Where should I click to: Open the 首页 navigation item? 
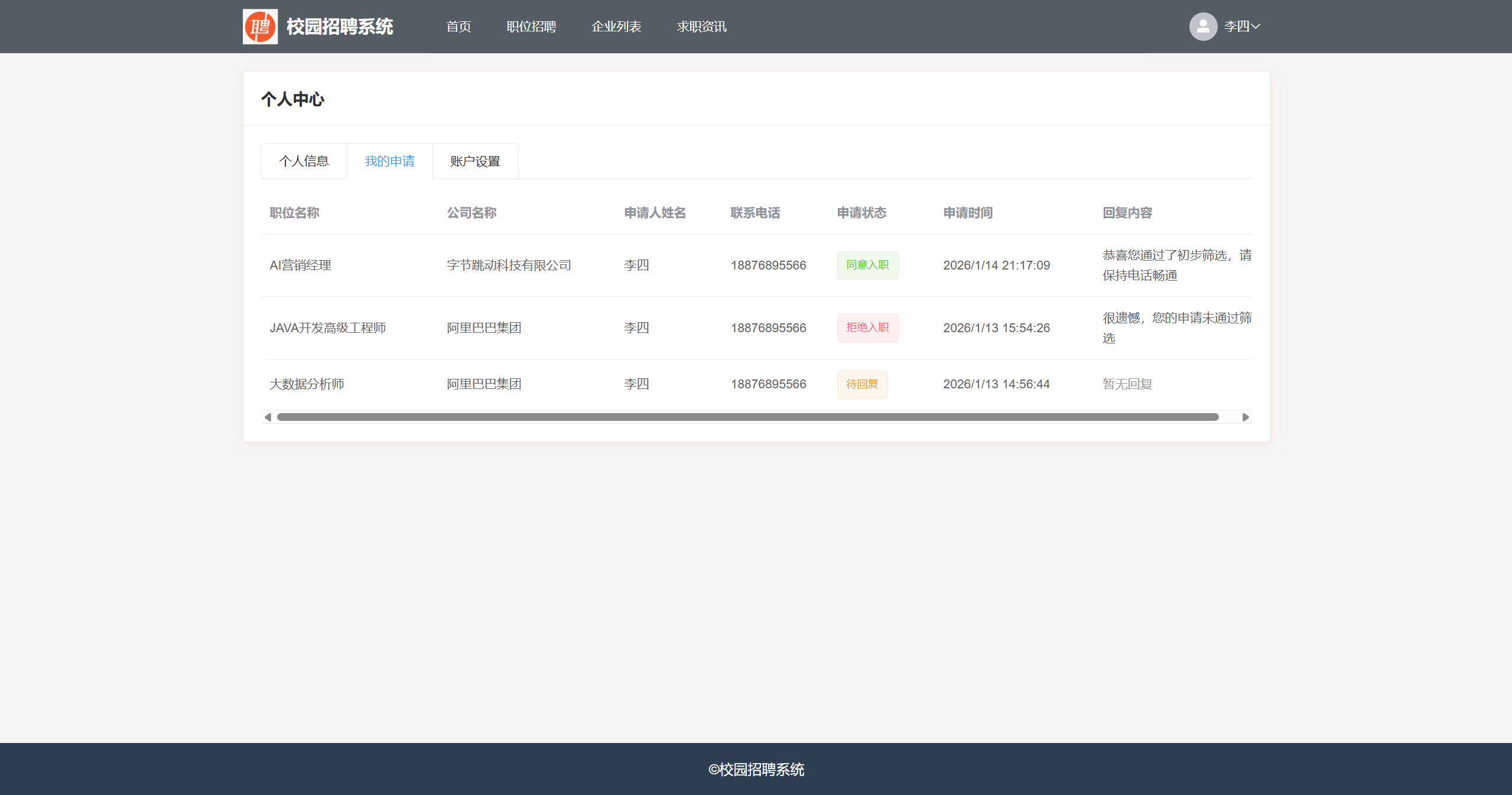pyautogui.click(x=459, y=27)
